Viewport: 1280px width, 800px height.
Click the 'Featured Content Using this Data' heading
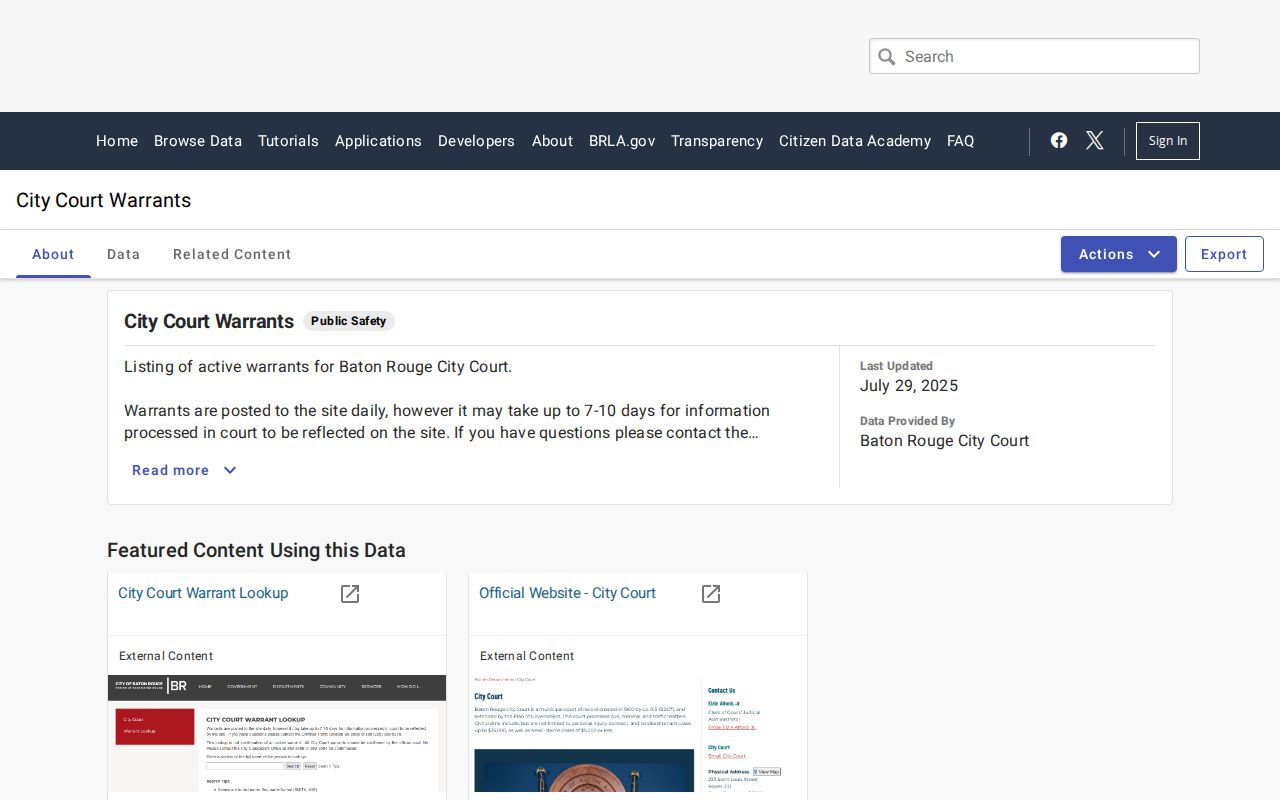coord(256,550)
